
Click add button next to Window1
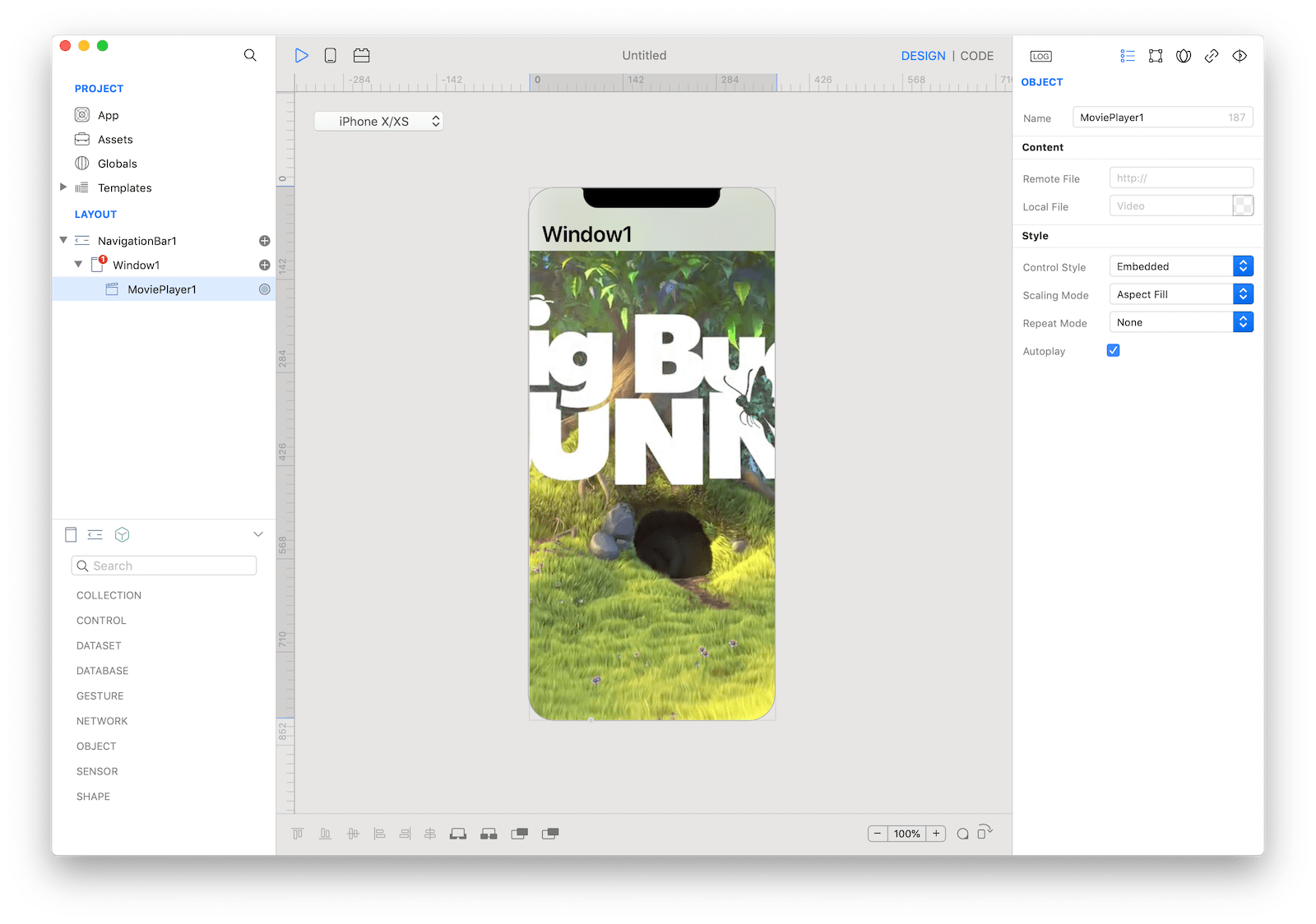click(x=265, y=265)
